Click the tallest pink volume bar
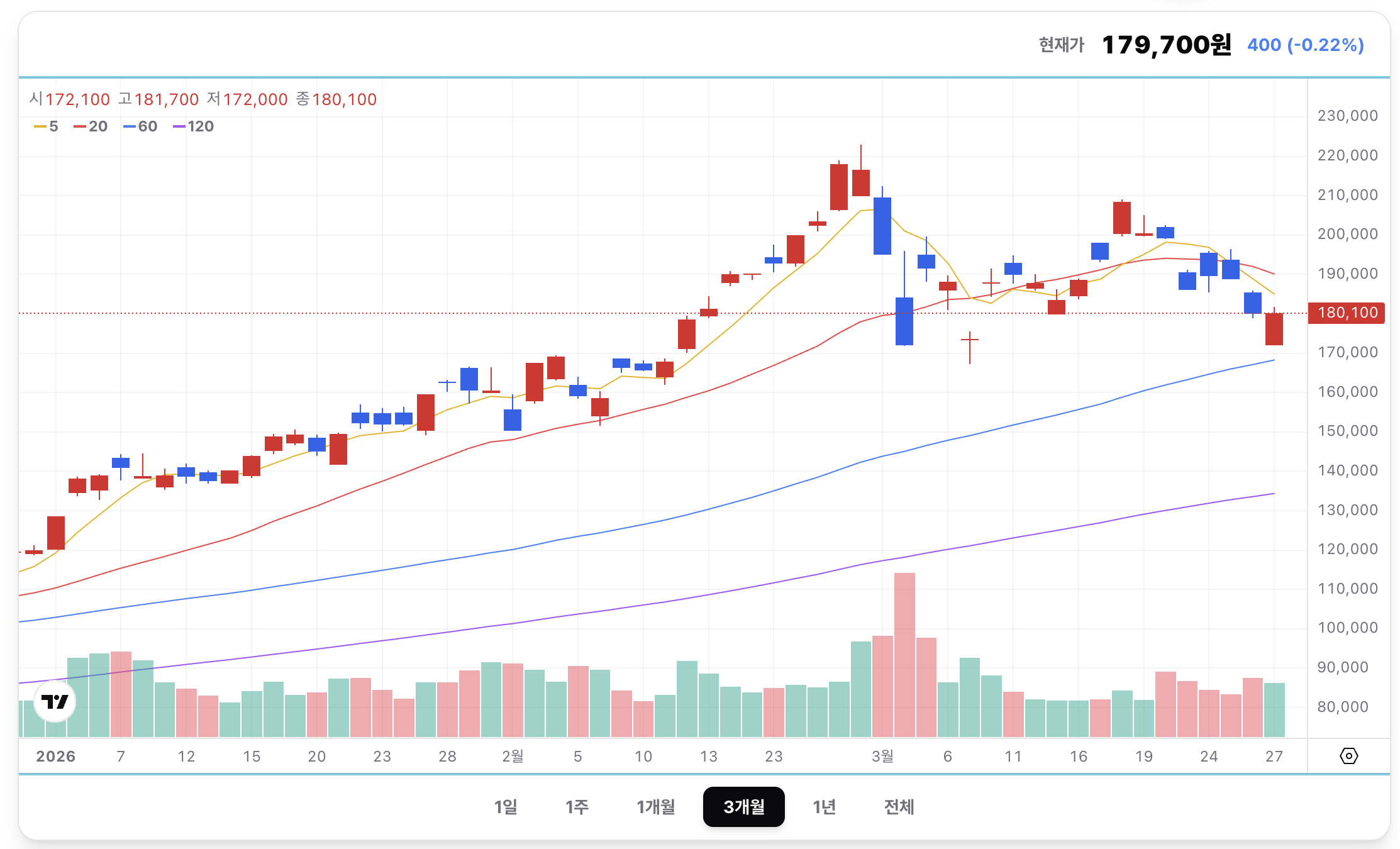Viewport: 1400px width, 849px height. click(904, 654)
